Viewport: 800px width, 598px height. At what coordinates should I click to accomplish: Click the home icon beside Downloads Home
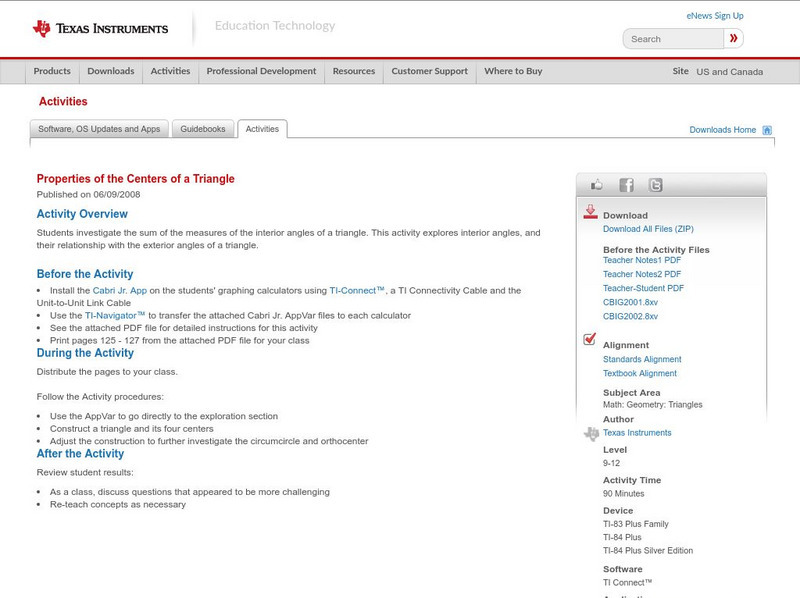click(x=767, y=130)
